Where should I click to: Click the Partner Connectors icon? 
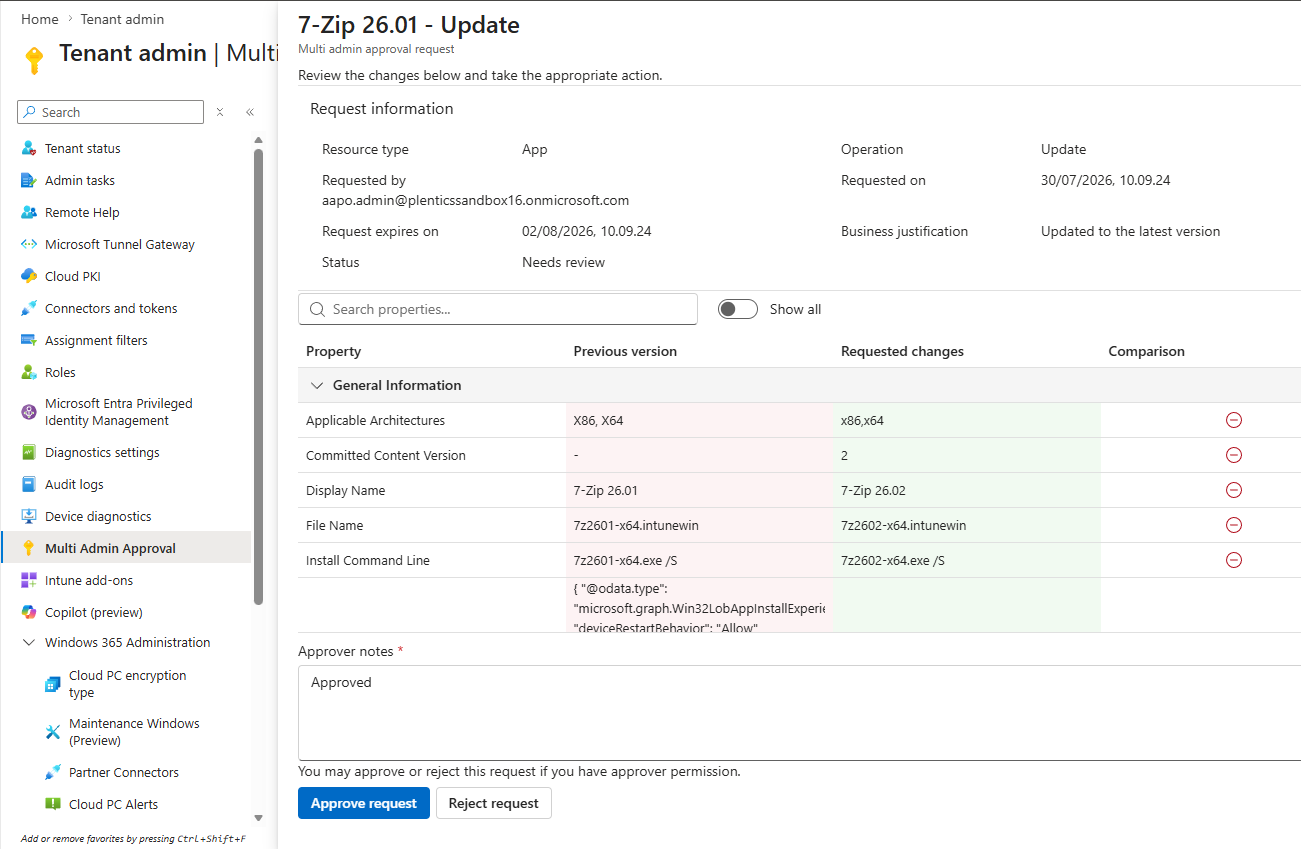tap(53, 772)
